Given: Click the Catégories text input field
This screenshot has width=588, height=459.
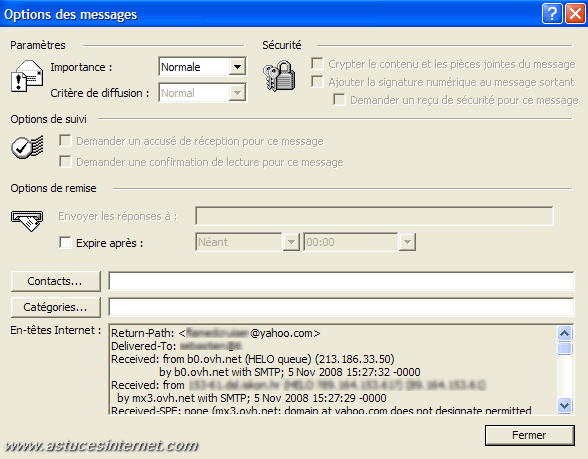Looking at the screenshot, I should 341,307.
